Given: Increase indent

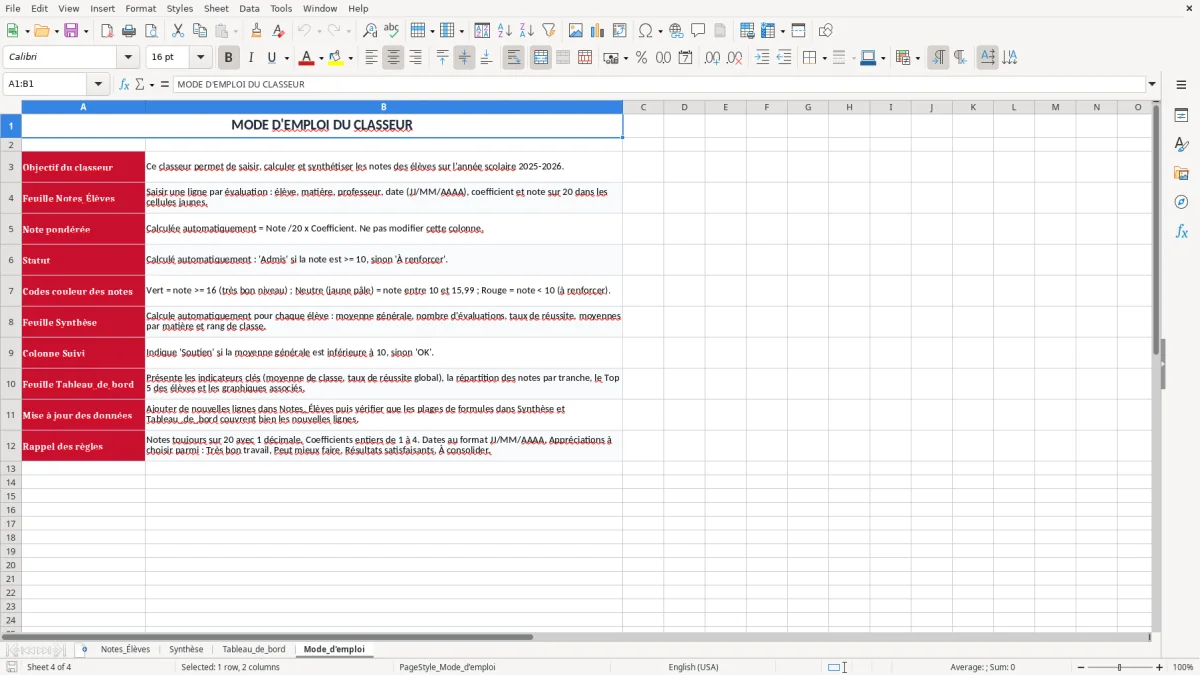Looking at the screenshot, I should tap(762, 58).
